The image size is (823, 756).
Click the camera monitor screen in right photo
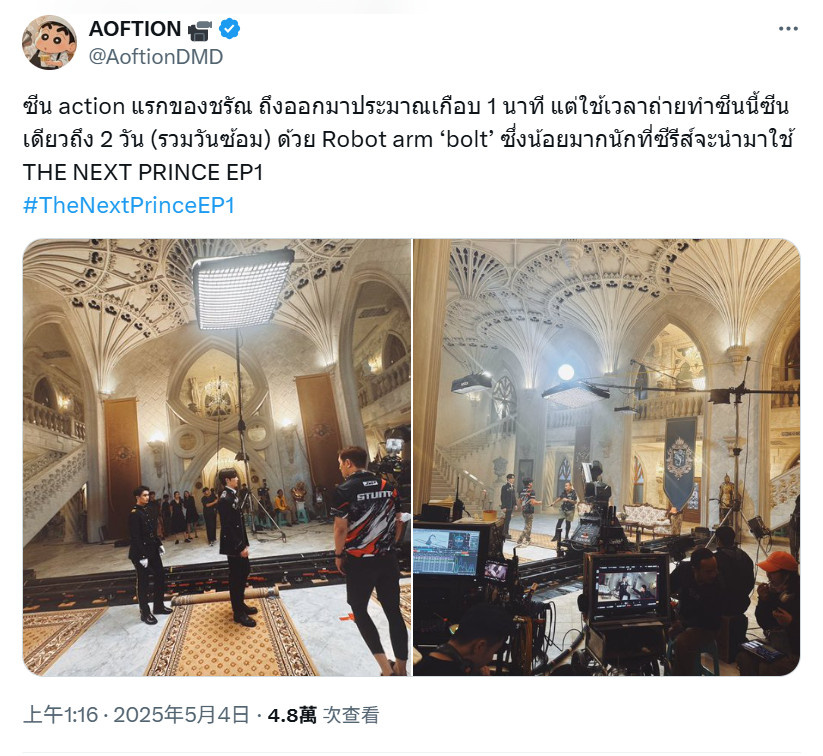(x=628, y=587)
